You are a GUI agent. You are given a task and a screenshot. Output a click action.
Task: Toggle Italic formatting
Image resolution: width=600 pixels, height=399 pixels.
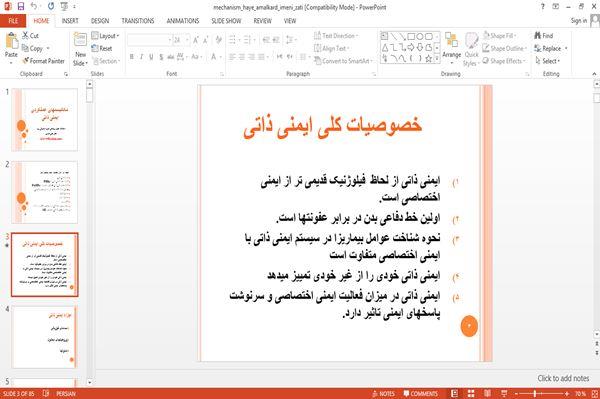[x=141, y=57]
